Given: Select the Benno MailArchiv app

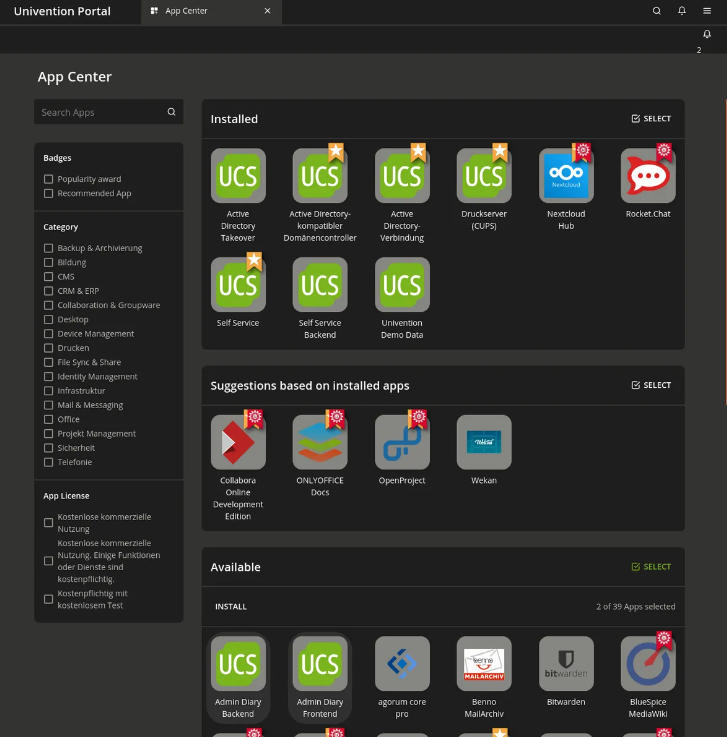Looking at the screenshot, I should click(484, 664).
